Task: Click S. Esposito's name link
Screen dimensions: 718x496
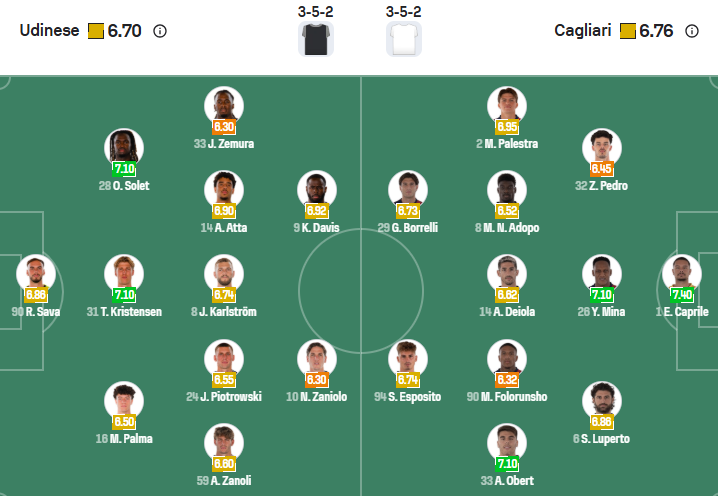Action: [408, 397]
